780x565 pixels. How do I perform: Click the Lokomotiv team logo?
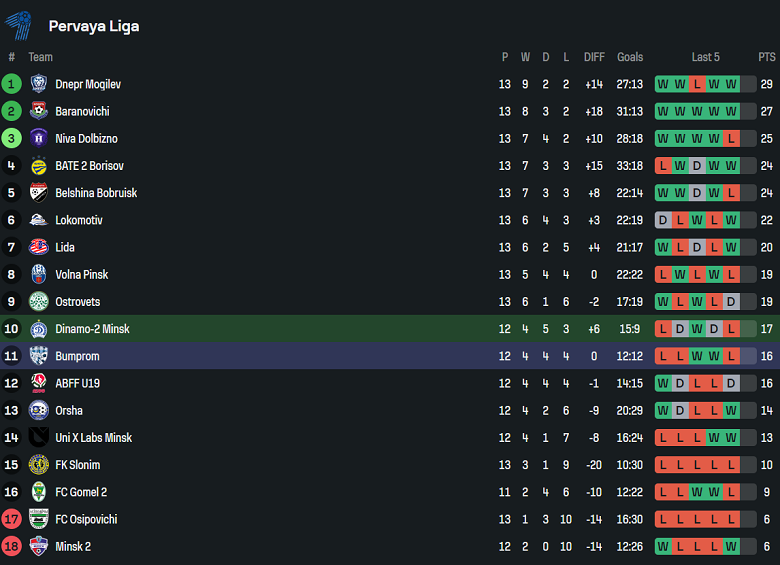pos(39,220)
